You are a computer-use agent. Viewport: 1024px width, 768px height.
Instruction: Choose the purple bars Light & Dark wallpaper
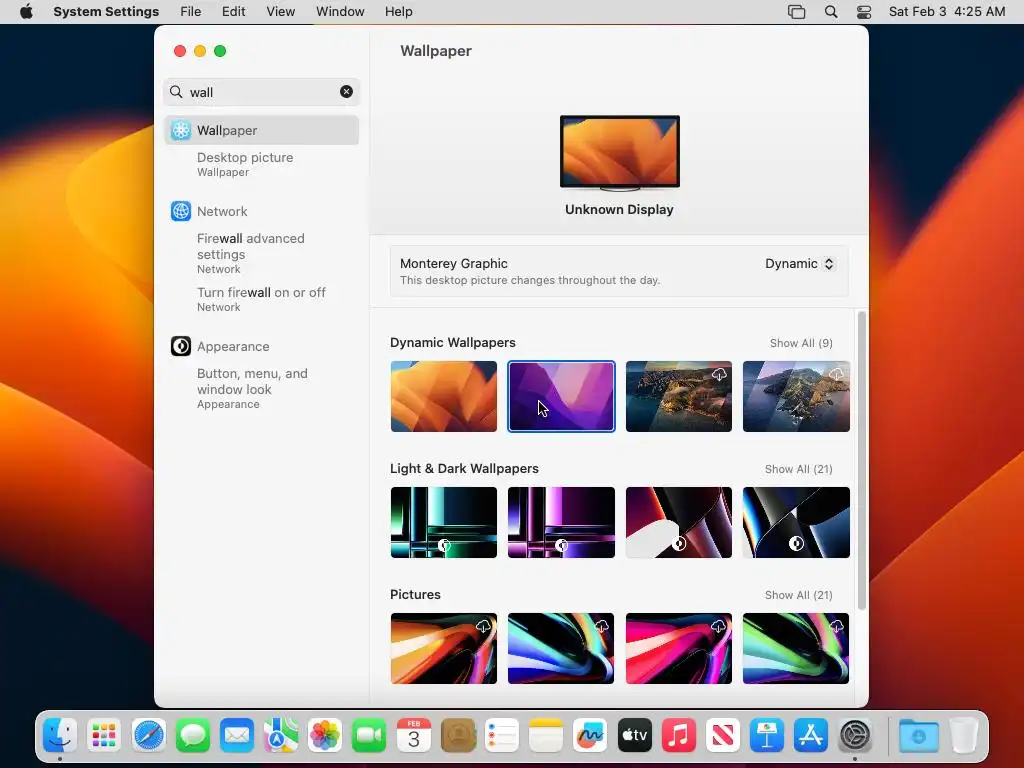[x=561, y=522]
